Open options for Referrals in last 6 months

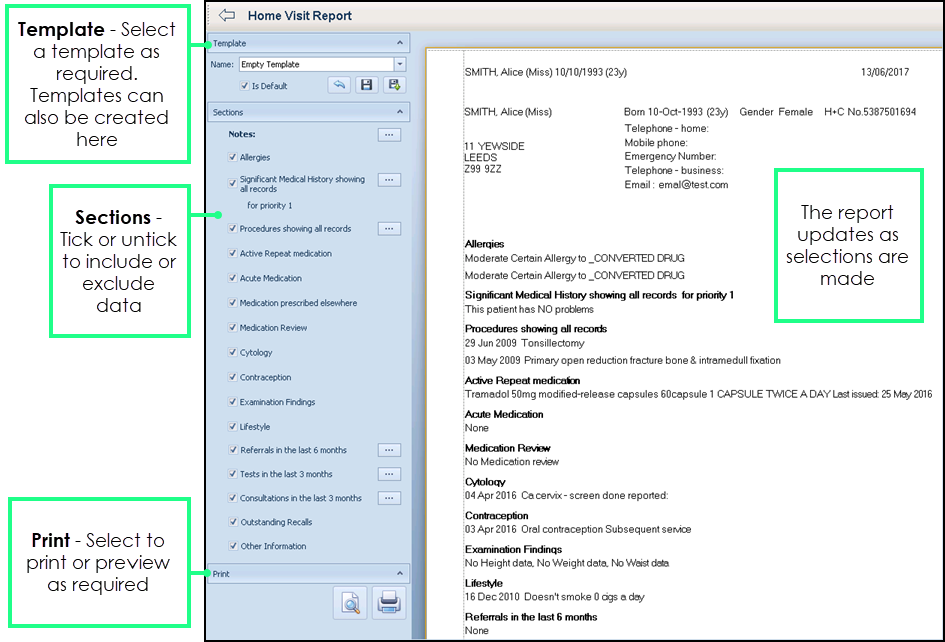389,450
